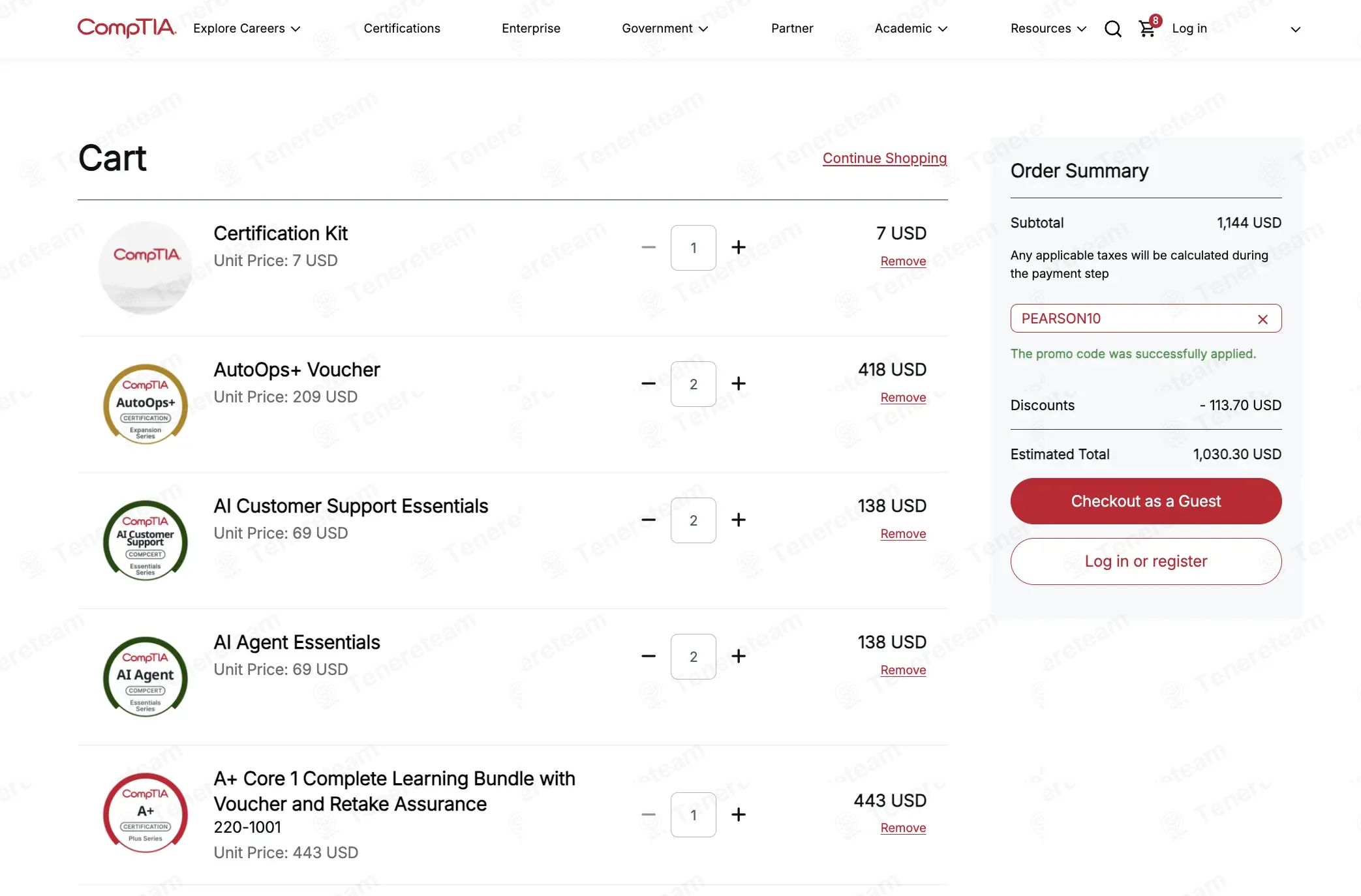Expand the Academic dropdown menu
This screenshot has width=1361, height=896.
point(911,29)
